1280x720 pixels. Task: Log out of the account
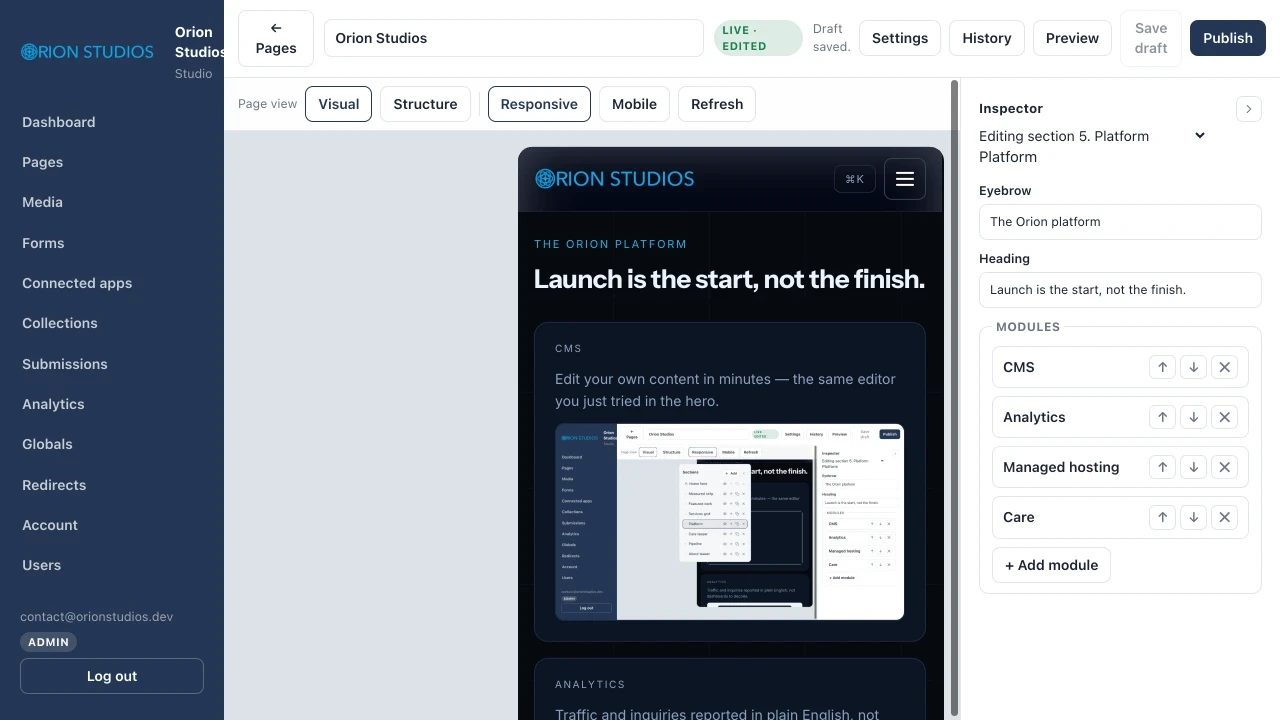point(112,676)
